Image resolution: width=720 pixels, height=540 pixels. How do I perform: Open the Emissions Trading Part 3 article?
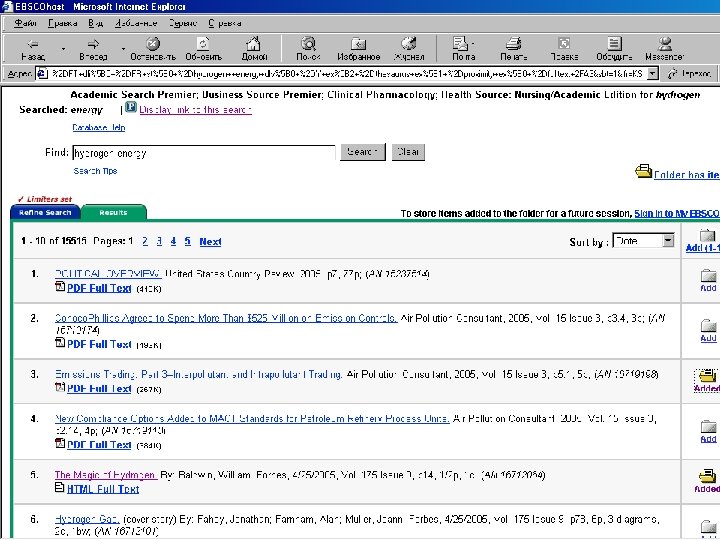point(198,374)
